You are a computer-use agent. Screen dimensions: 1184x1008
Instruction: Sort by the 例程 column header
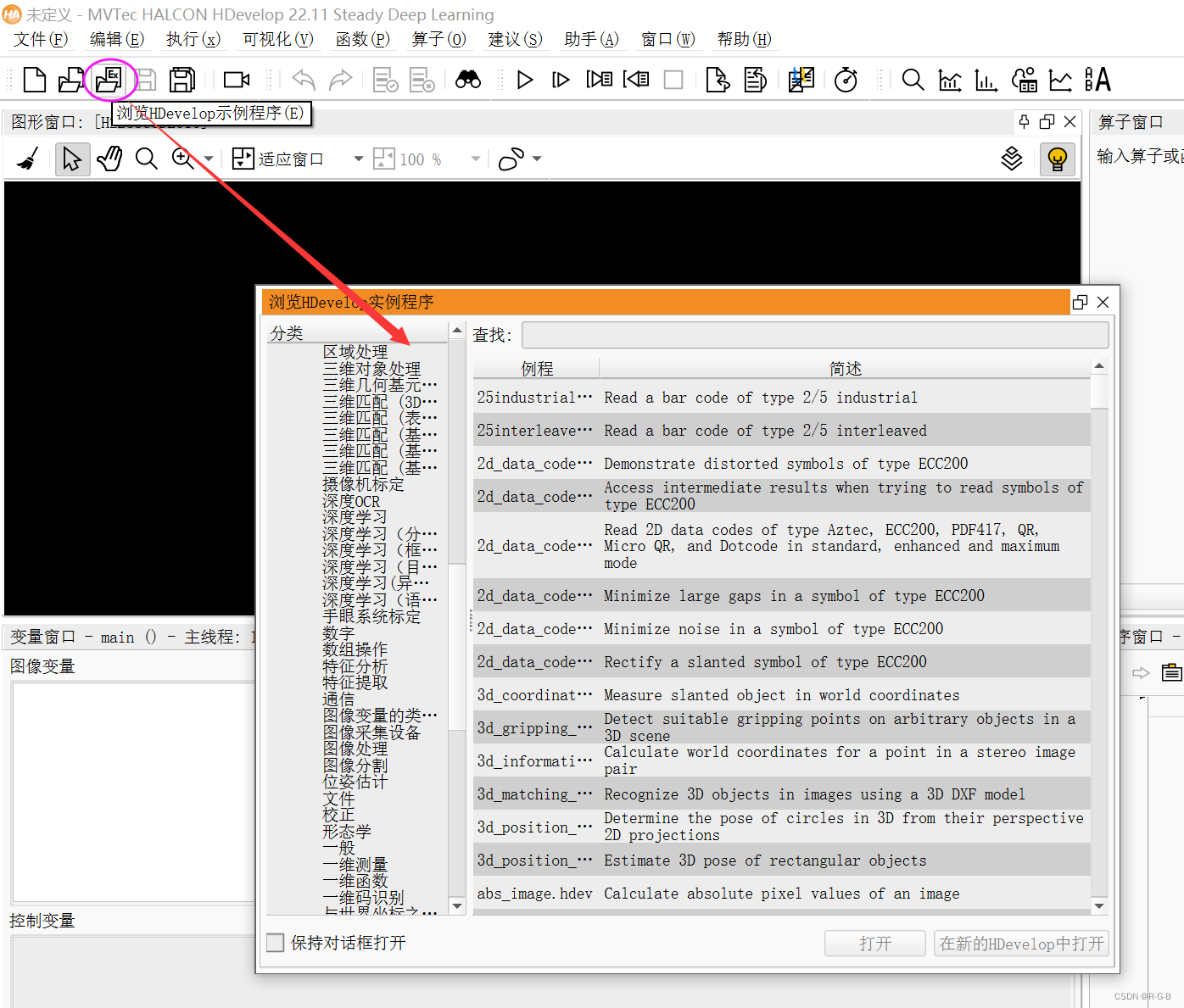(x=536, y=369)
